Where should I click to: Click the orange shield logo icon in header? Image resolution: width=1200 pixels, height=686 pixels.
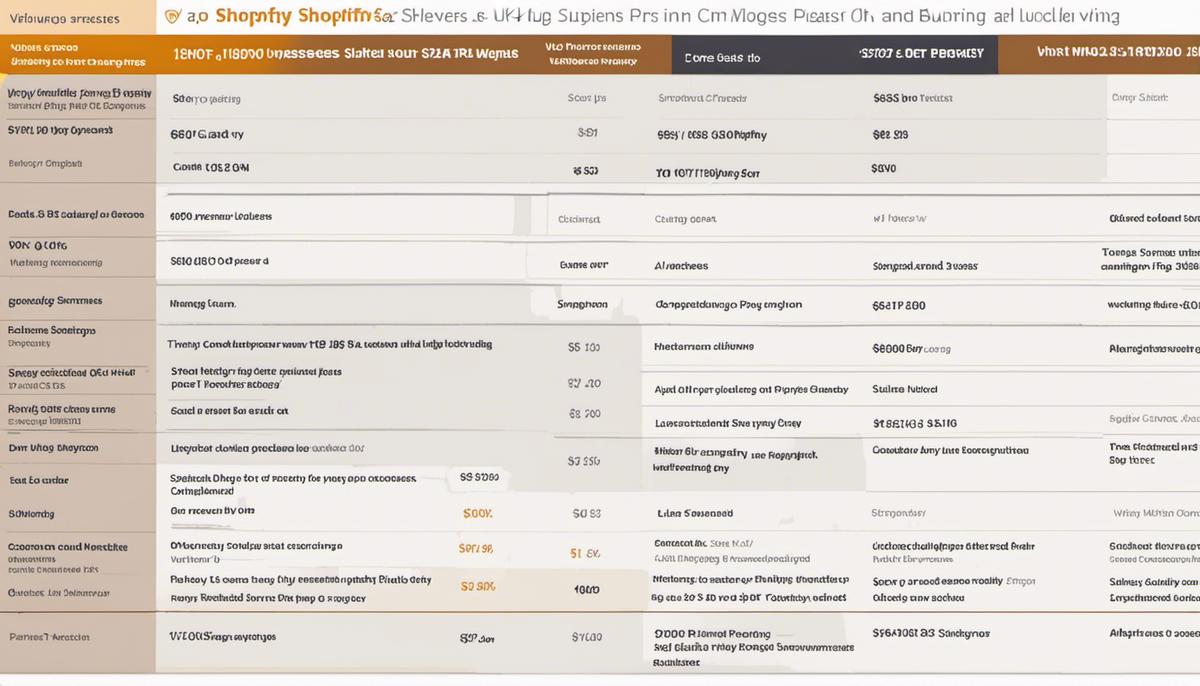(171, 17)
